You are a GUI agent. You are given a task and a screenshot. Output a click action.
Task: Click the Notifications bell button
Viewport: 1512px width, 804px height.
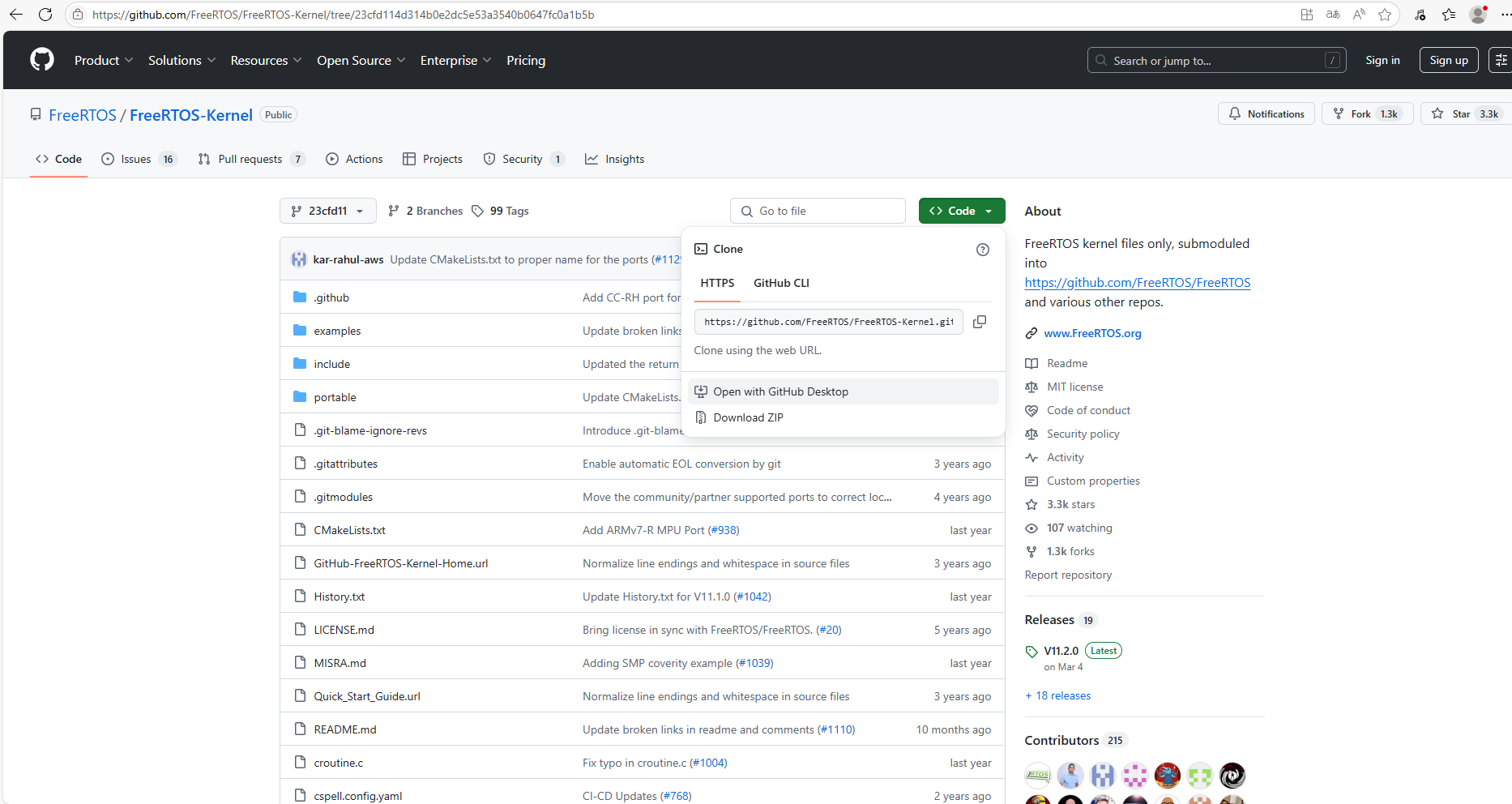[1266, 113]
